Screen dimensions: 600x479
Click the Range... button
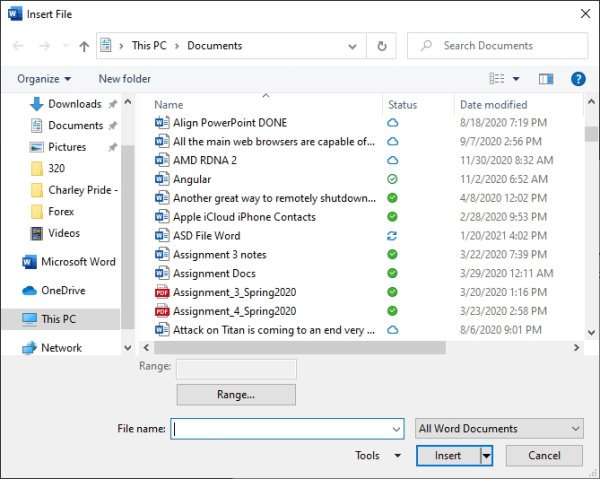click(x=236, y=394)
